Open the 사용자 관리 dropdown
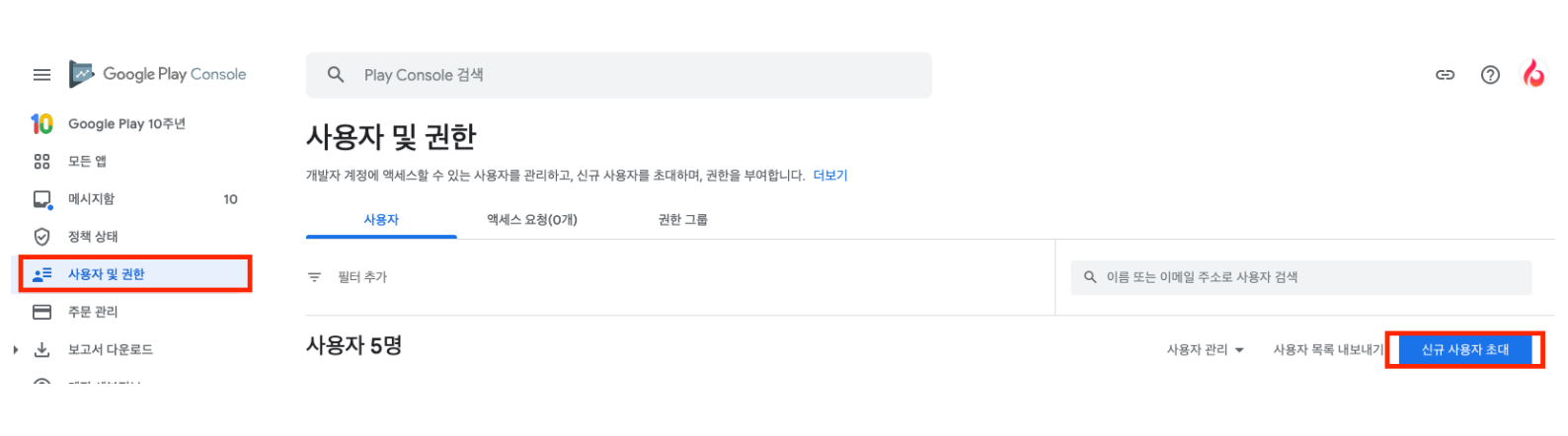This screenshot has height=436, width=1568. pyautogui.click(x=1205, y=350)
